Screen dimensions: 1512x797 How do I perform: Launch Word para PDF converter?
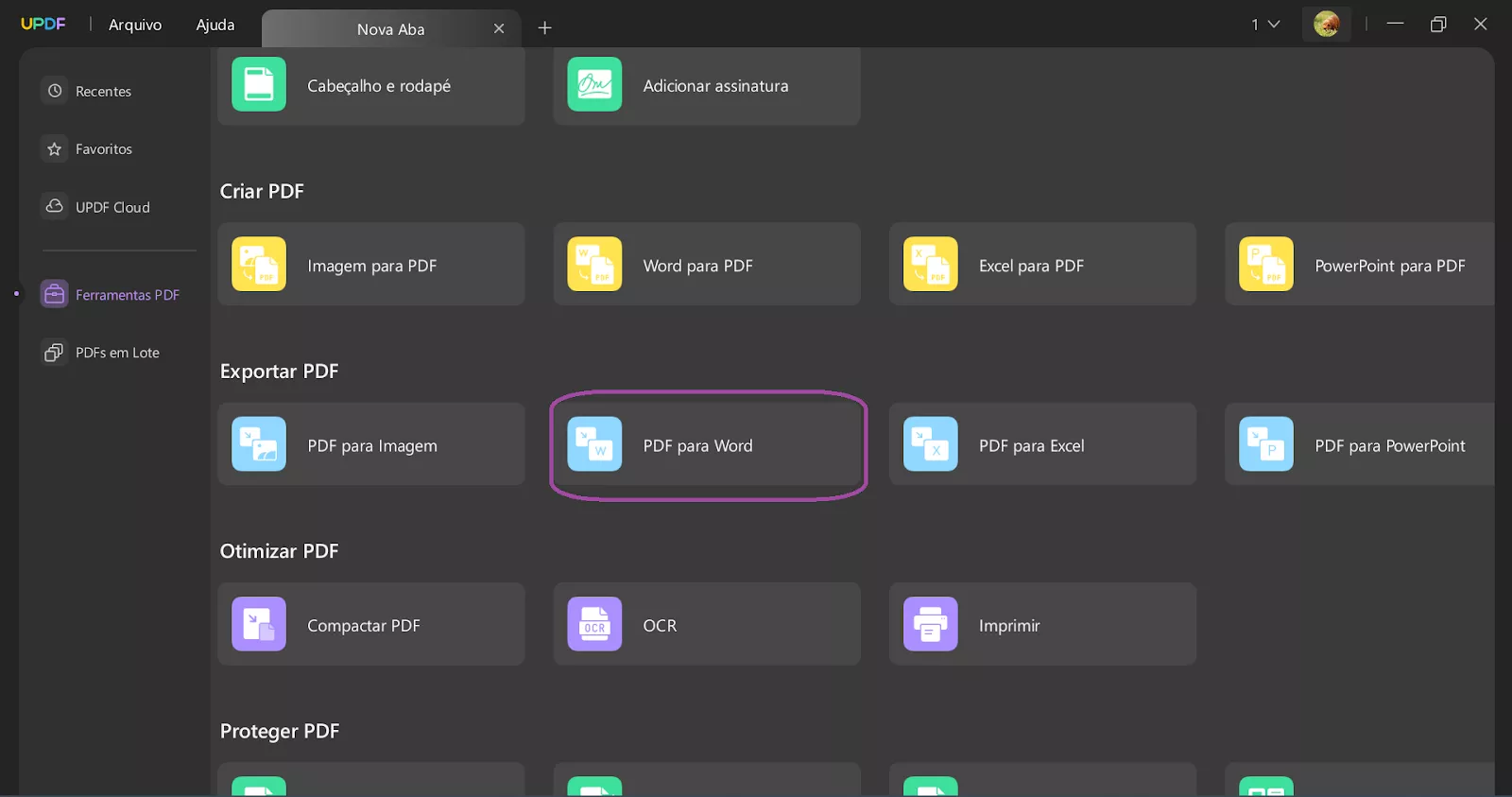(707, 264)
